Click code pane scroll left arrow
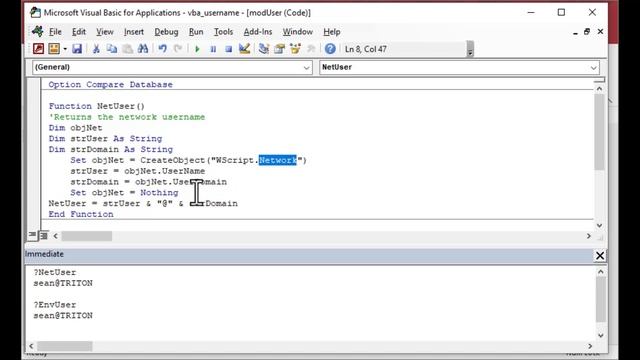This screenshot has height=360, width=640. tap(56, 236)
